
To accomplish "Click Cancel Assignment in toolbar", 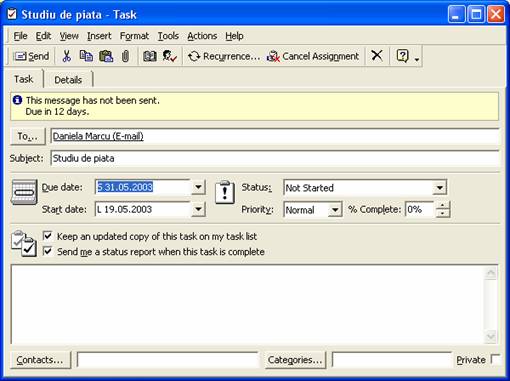I will click(313, 56).
